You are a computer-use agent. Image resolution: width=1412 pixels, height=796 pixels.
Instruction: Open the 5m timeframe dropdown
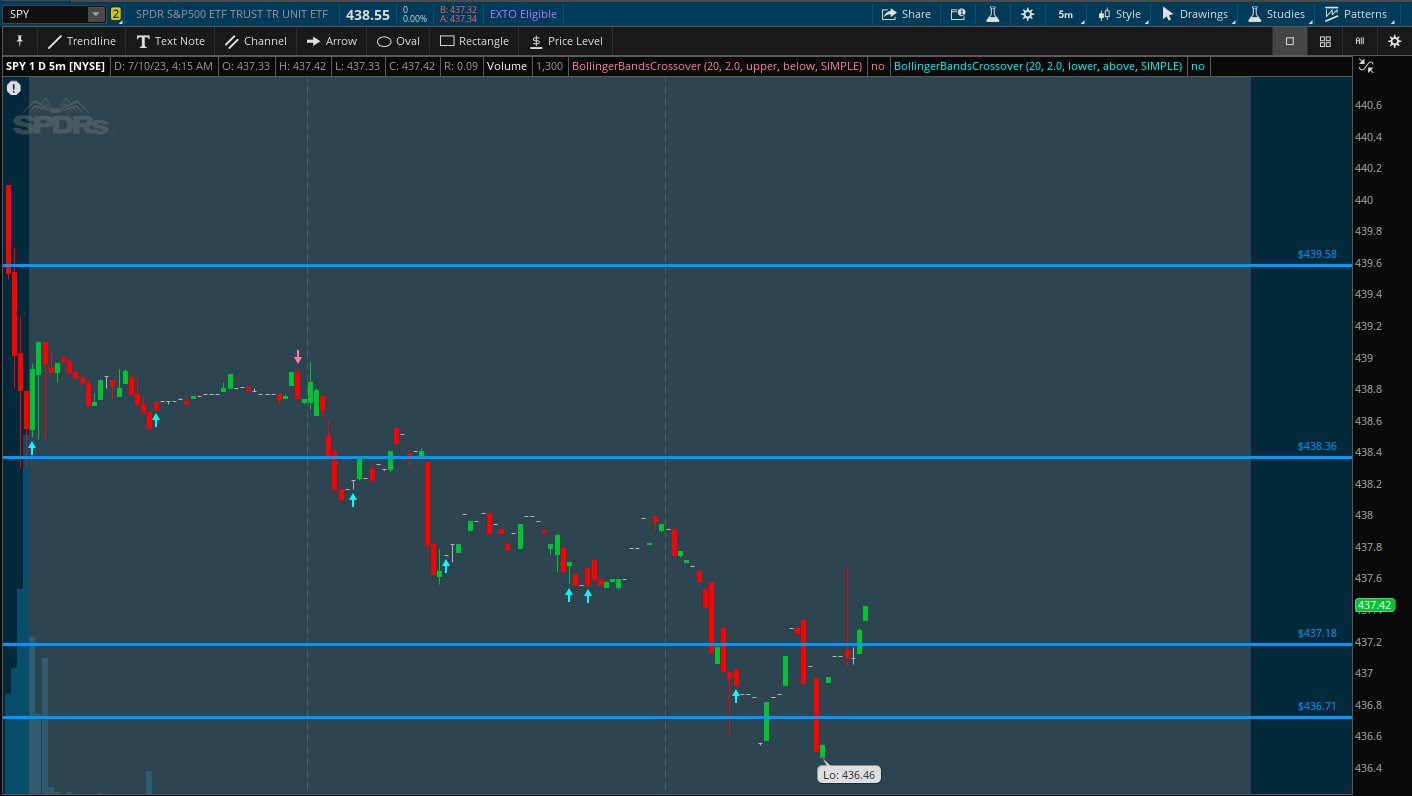point(1065,14)
